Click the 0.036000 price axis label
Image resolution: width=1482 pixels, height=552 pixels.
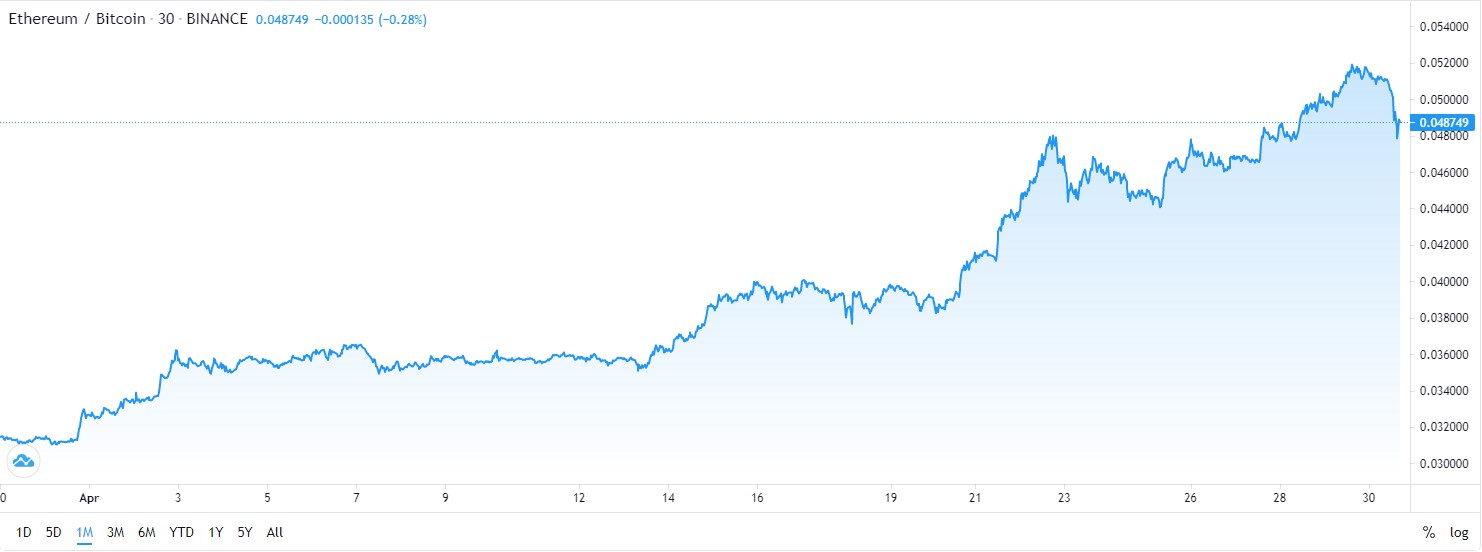tap(1443, 355)
